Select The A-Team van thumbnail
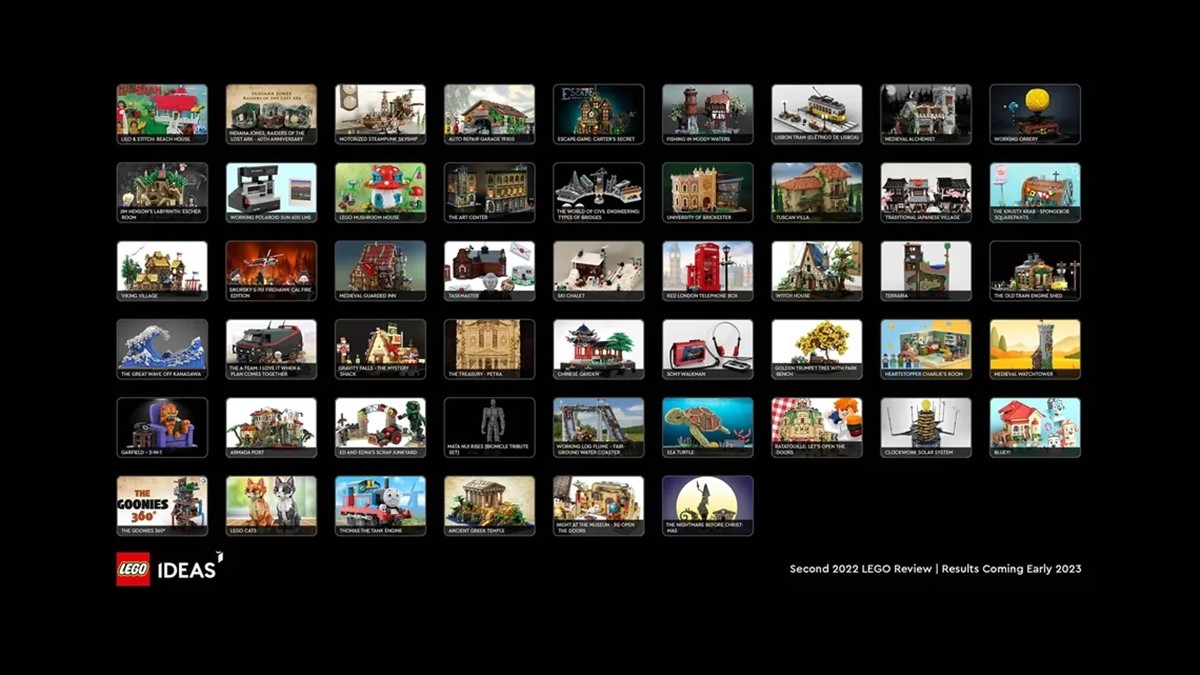Screen dimensions: 1200x675 coord(271,349)
